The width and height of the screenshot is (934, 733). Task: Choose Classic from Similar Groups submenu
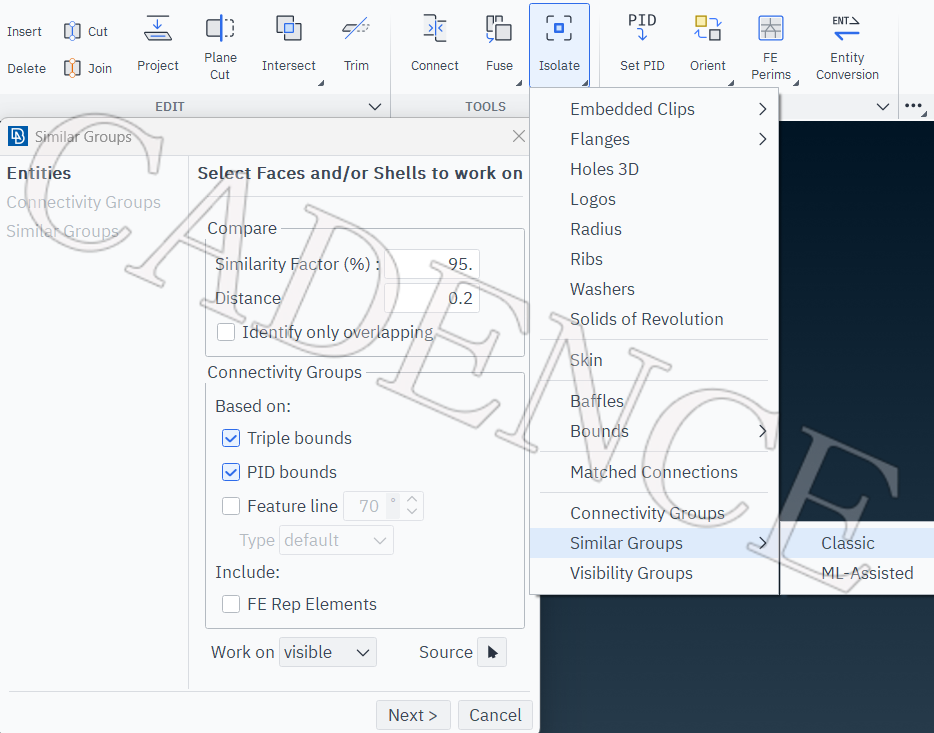click(857, 543)
